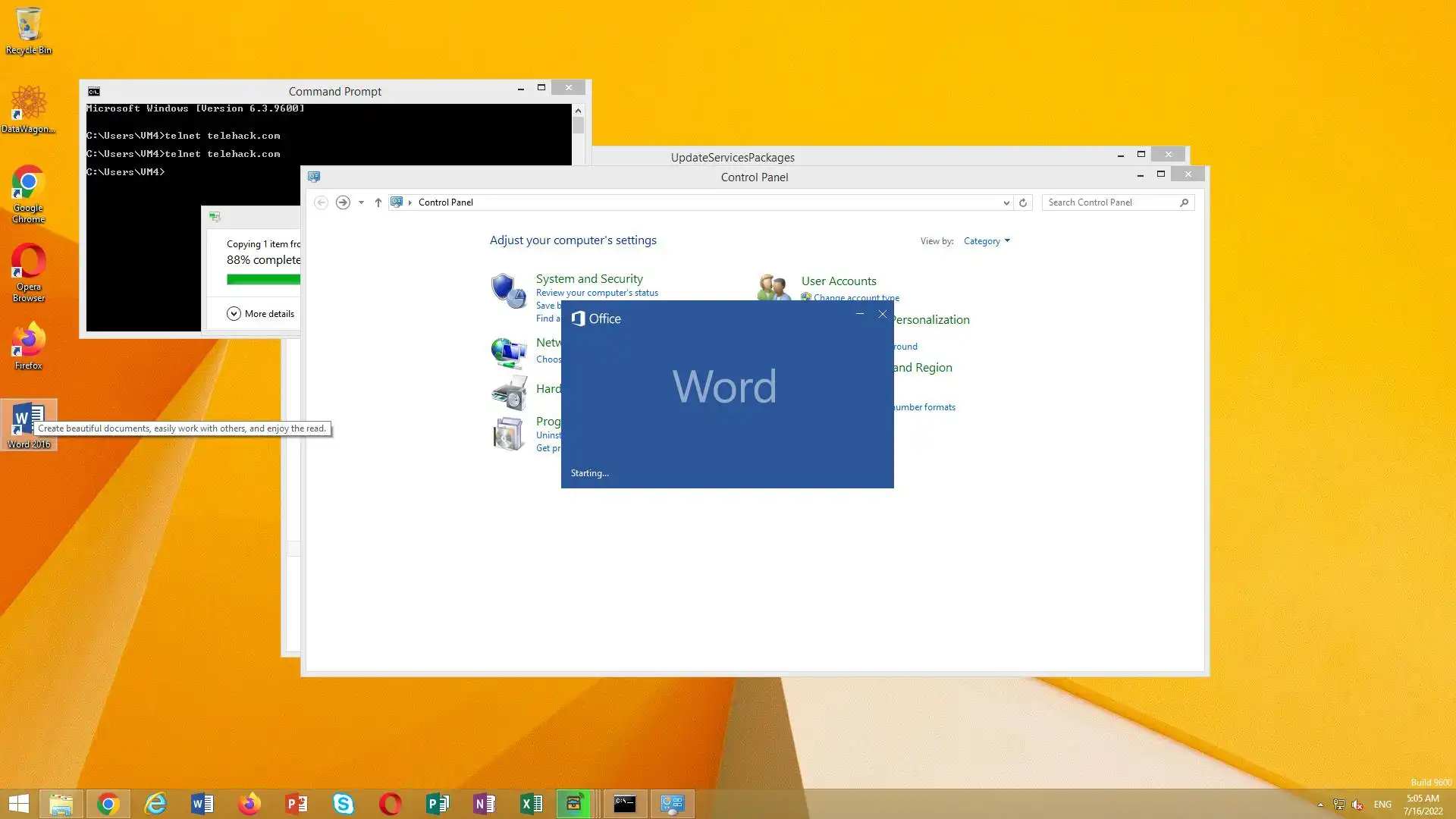Viewport: 1456px width, 819px height.
Task: Click the Command Prompt scroll up arrow
Action: pos(578,111)
